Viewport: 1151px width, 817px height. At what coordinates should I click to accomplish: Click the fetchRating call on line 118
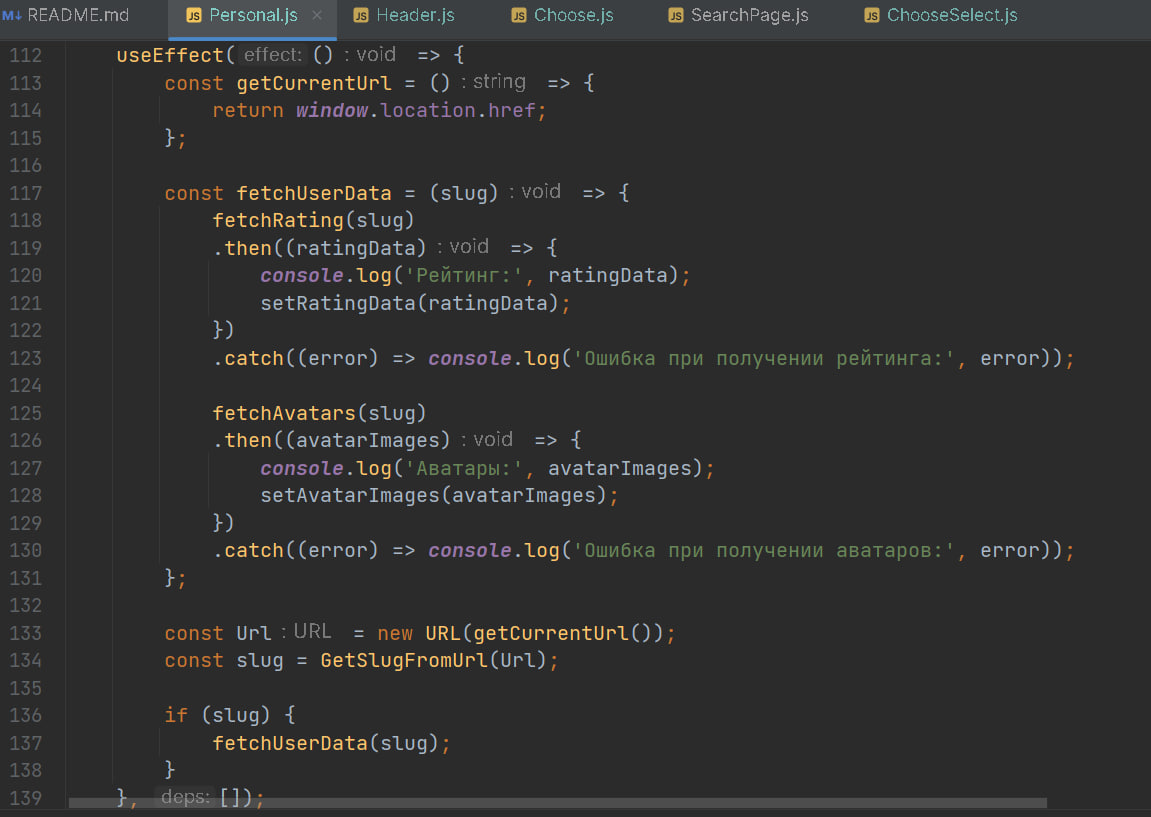coord(277,221)
